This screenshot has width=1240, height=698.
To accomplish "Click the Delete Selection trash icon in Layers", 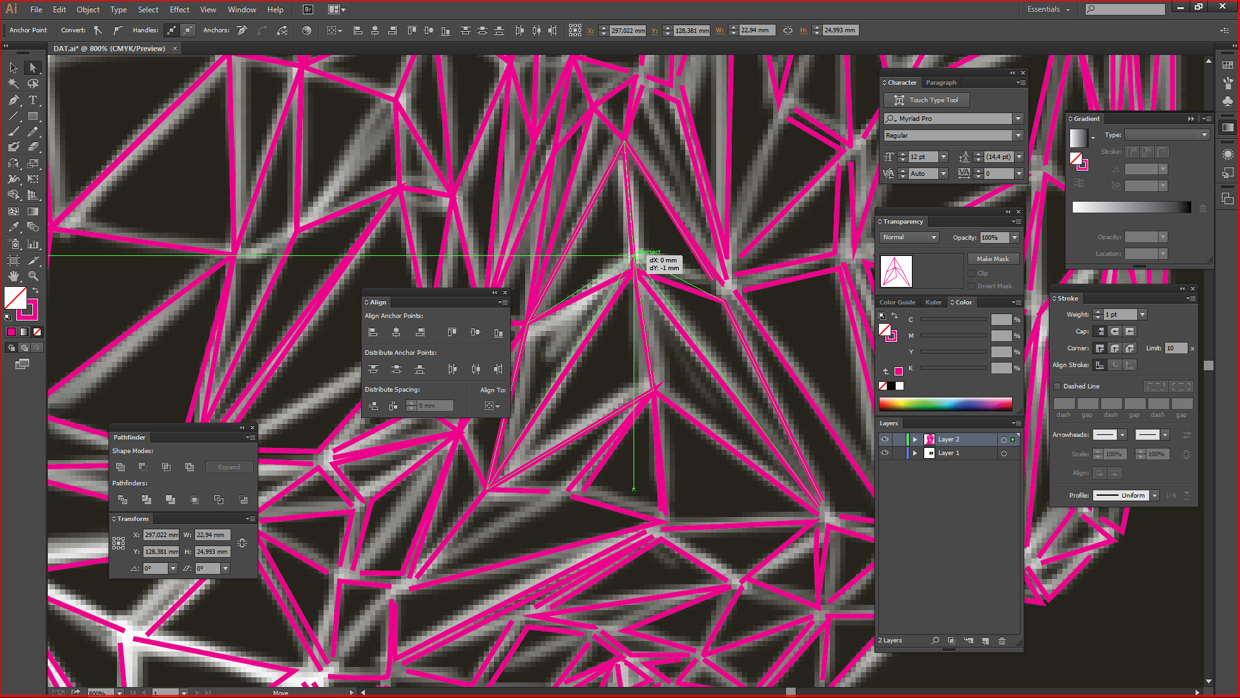I will [1002, 641].
